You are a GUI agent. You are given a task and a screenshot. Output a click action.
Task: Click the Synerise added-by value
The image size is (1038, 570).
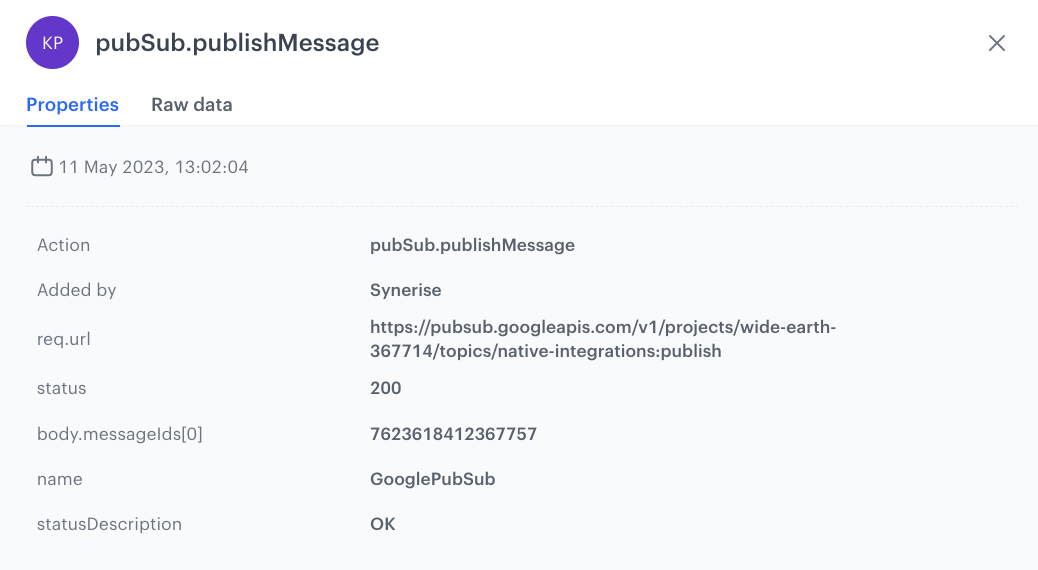coord(405,290)
